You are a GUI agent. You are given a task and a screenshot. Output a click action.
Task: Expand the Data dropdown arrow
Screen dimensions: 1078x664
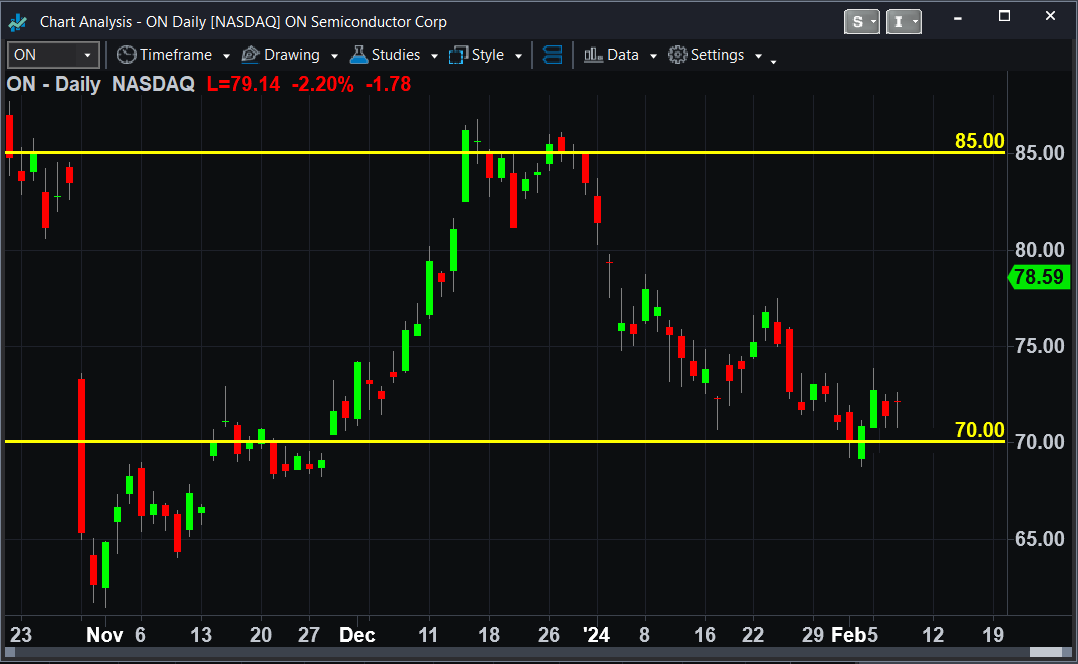653,56
